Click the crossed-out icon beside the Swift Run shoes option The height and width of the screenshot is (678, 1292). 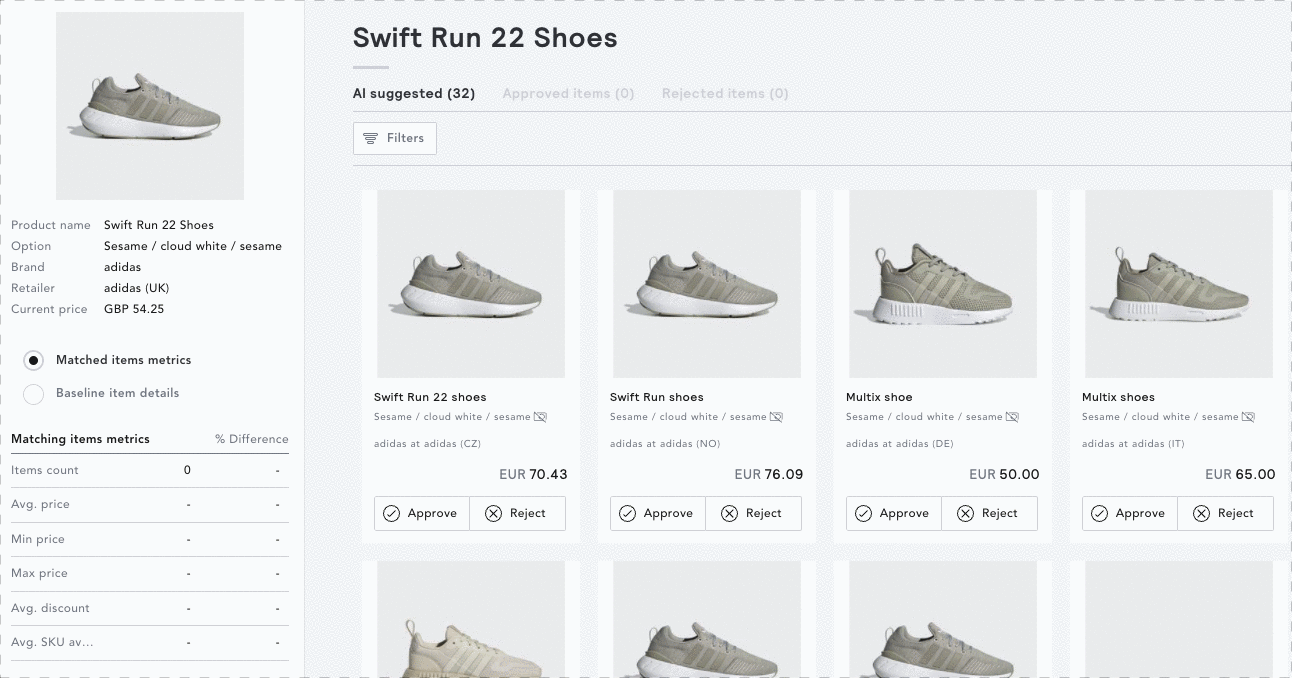click(776, 417)
